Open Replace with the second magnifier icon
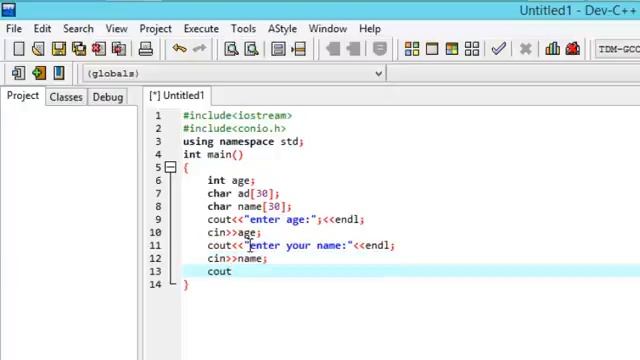The width and height of the screenshot is (640, 360). point(251,49)
